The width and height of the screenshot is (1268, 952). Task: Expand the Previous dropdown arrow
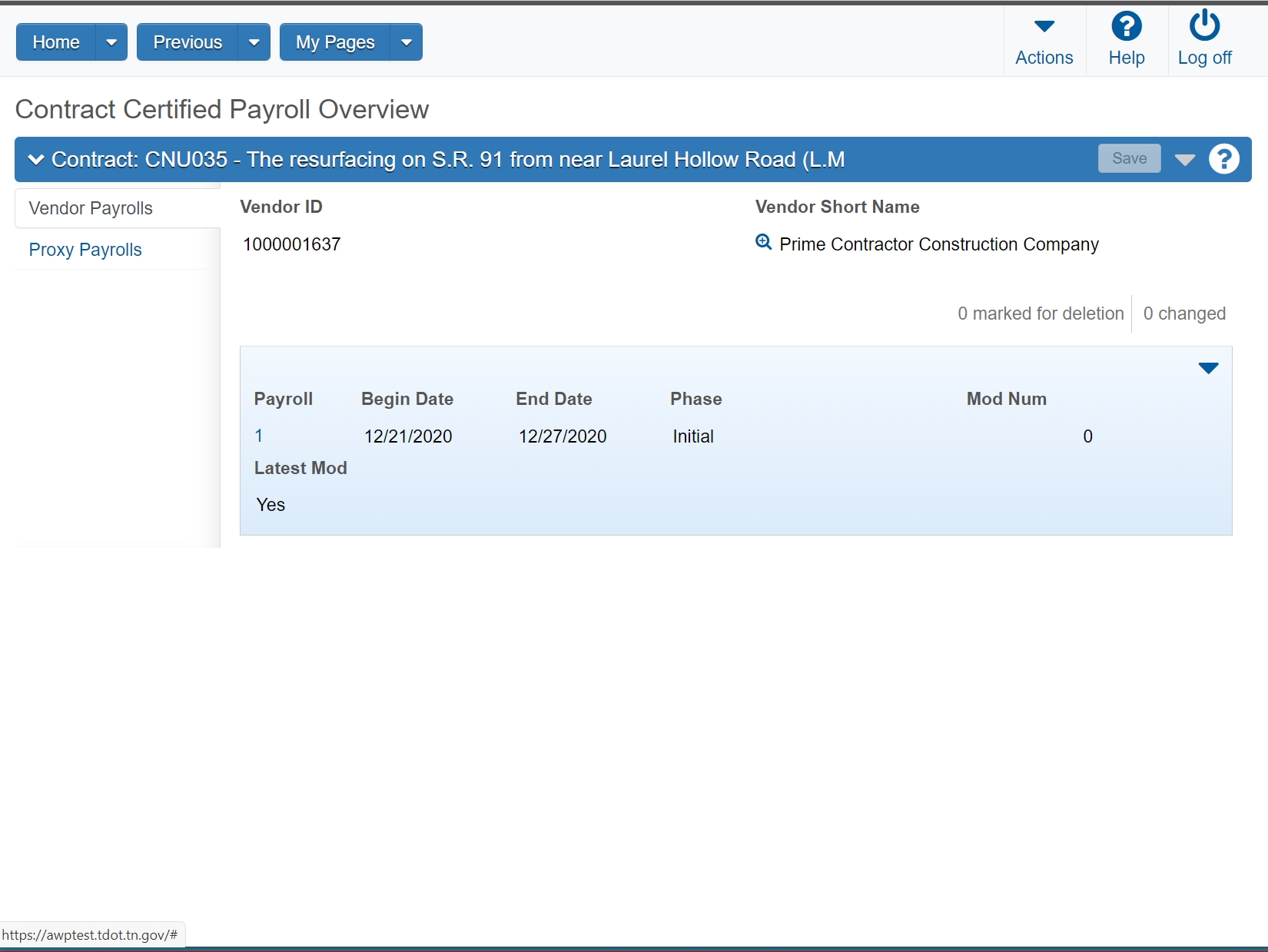pyautogui.click(x=254, y=42)
